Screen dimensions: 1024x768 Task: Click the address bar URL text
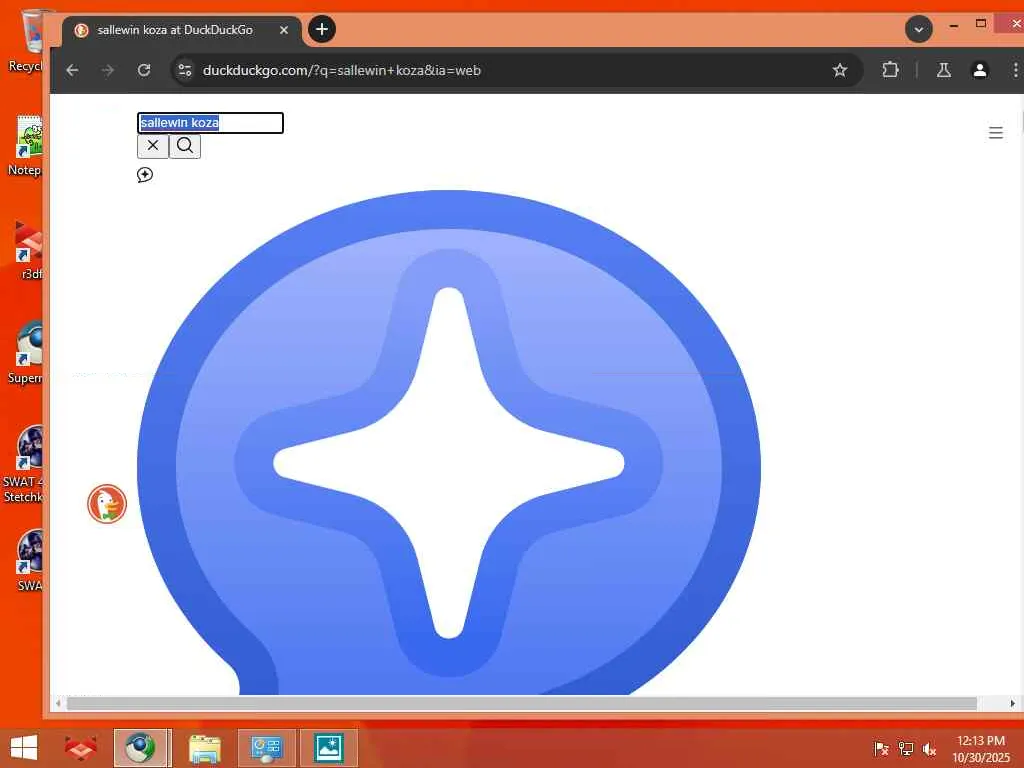coord(342,71)
